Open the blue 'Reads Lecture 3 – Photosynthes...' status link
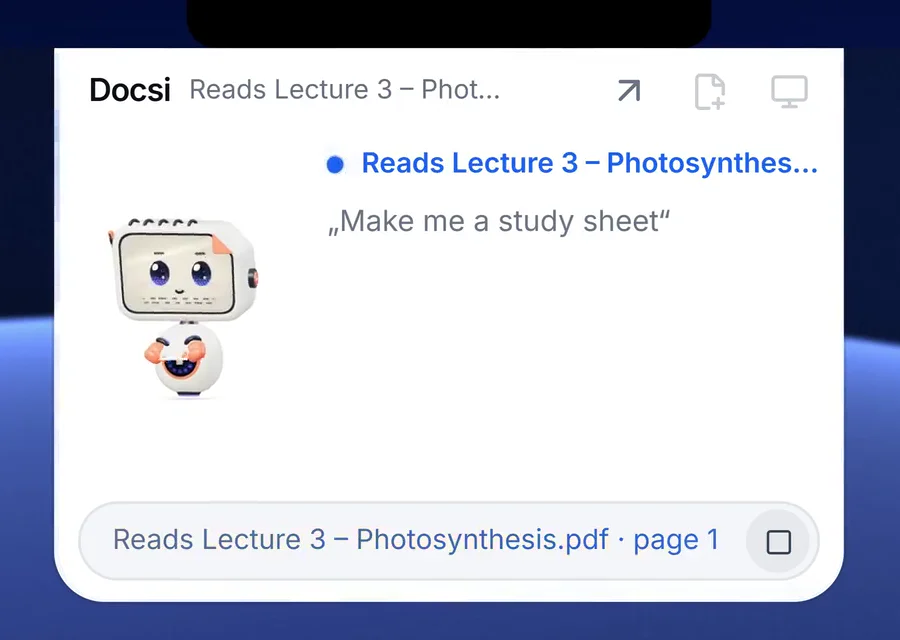Screen dimensions: 900x640 coord(589,163)
